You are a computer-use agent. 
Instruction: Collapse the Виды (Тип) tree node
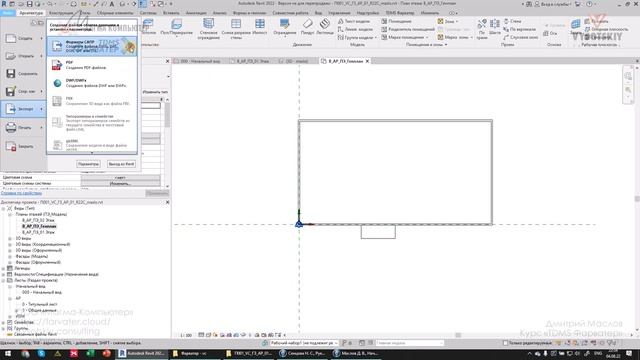(4, 209)
